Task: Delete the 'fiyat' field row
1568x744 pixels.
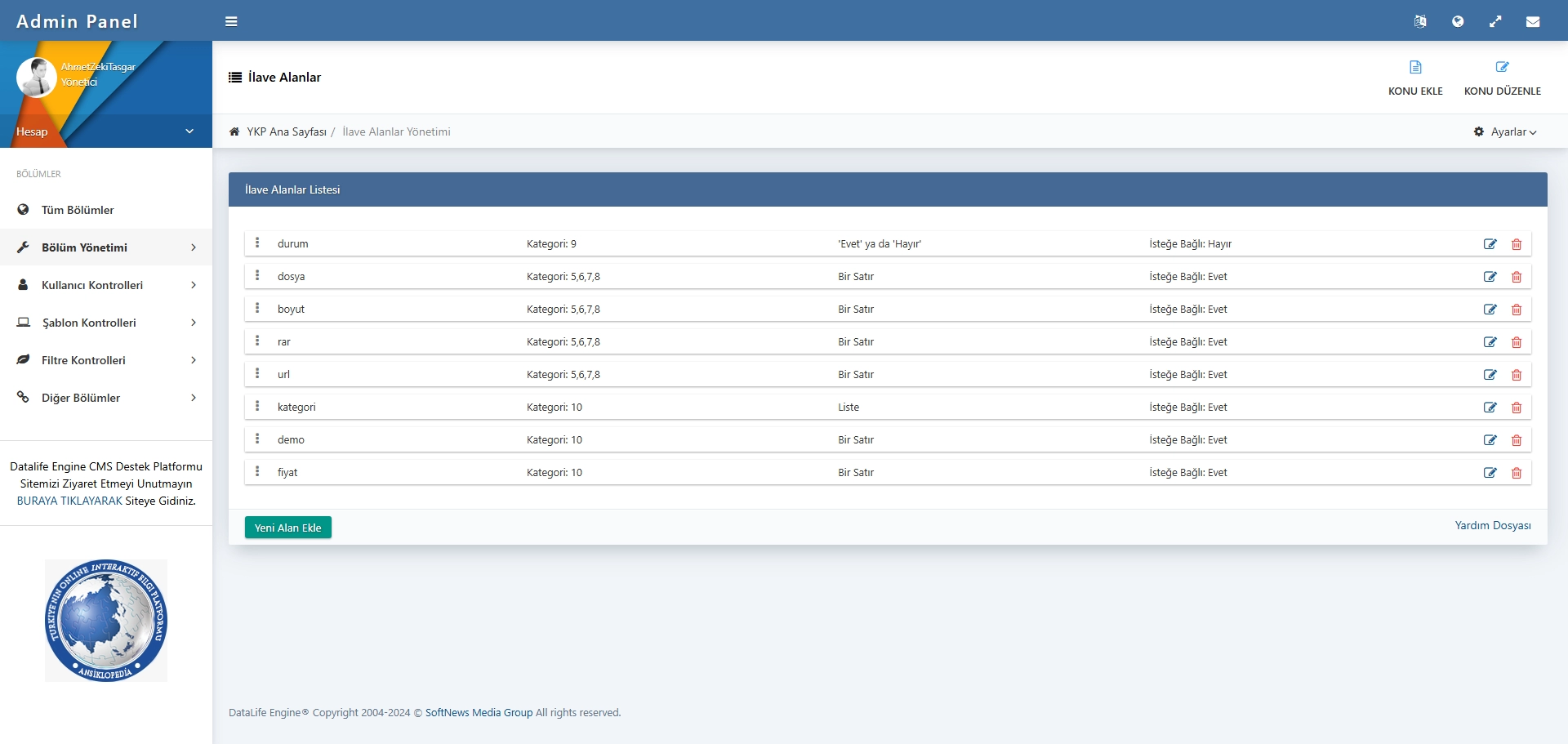Action: [1517, 473]
